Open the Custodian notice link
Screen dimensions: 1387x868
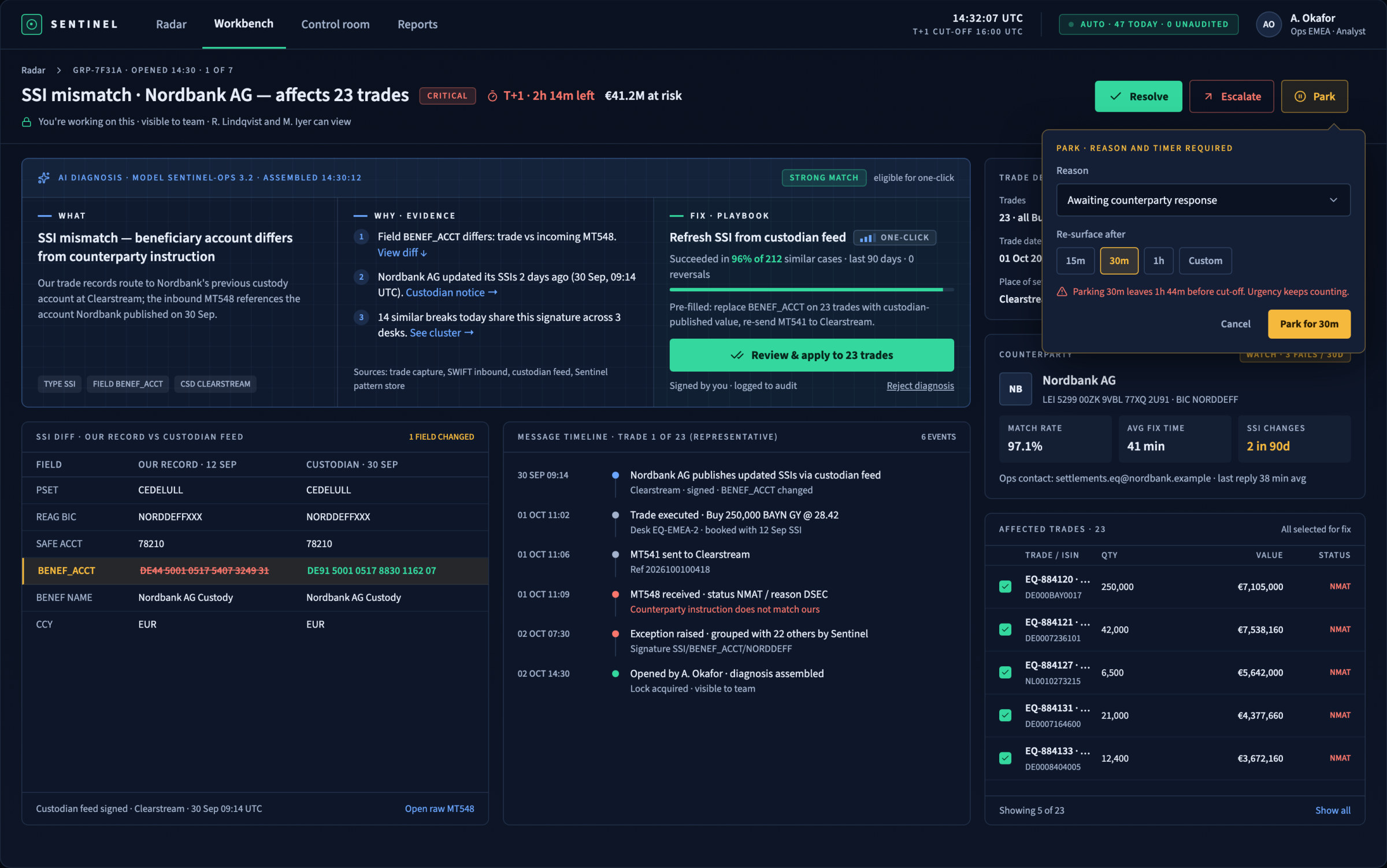(451, 292)
